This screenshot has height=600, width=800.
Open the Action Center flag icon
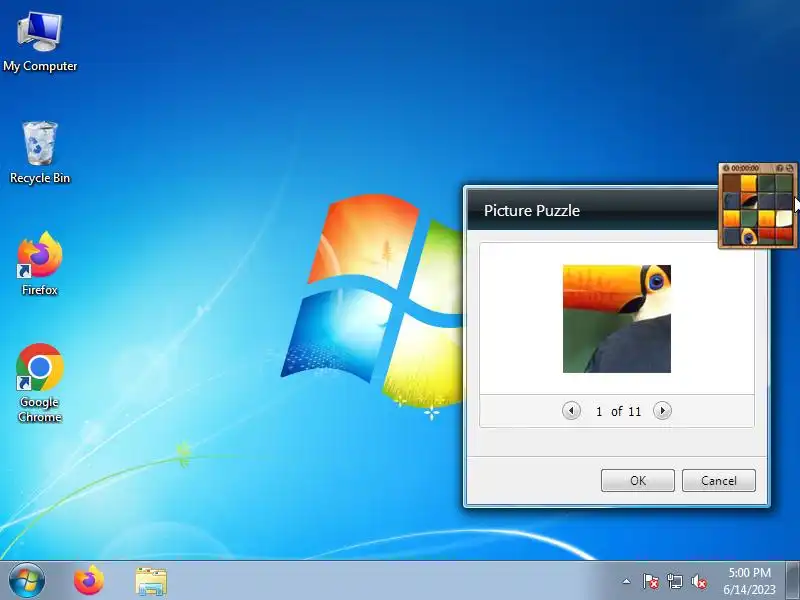click(650, 581)
